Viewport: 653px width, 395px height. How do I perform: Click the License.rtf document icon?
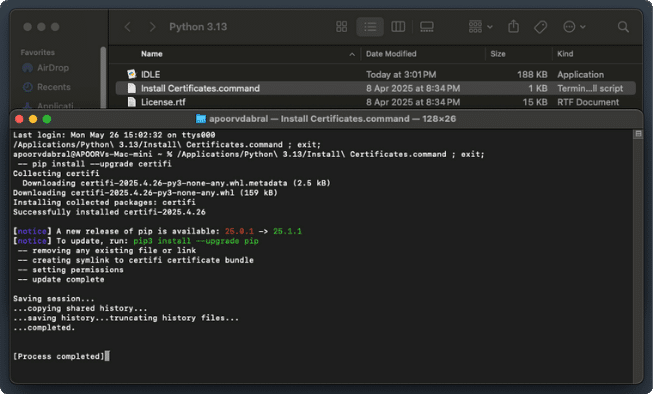tap(132, 102)
